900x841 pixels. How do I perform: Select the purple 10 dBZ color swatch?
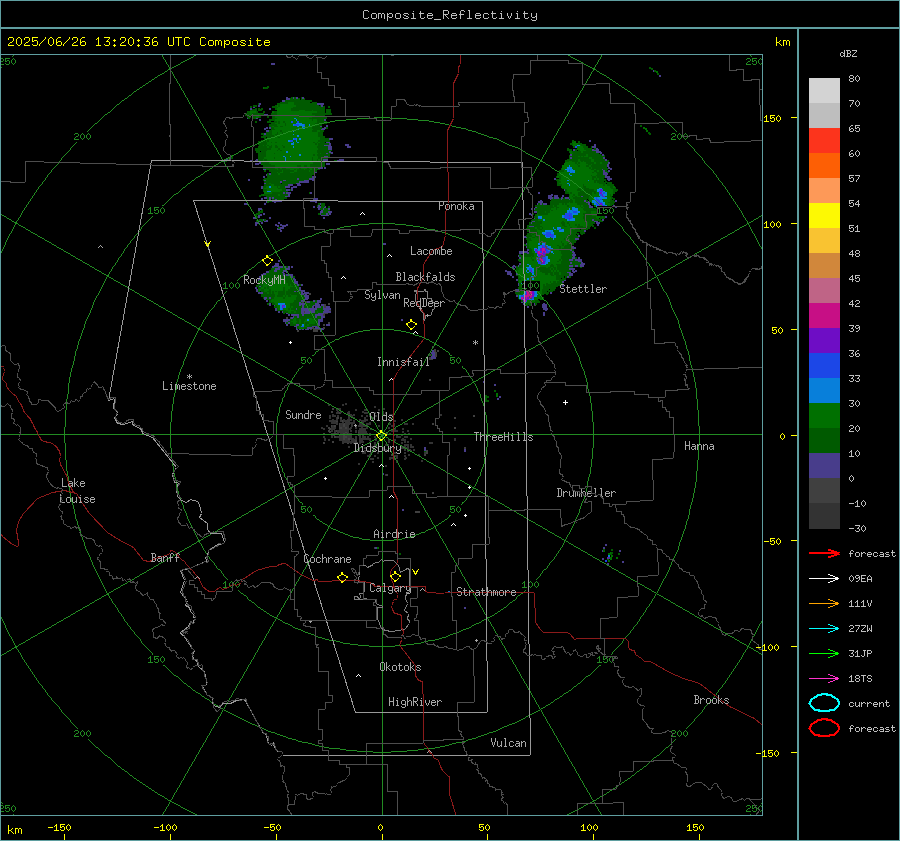[824, 465]
